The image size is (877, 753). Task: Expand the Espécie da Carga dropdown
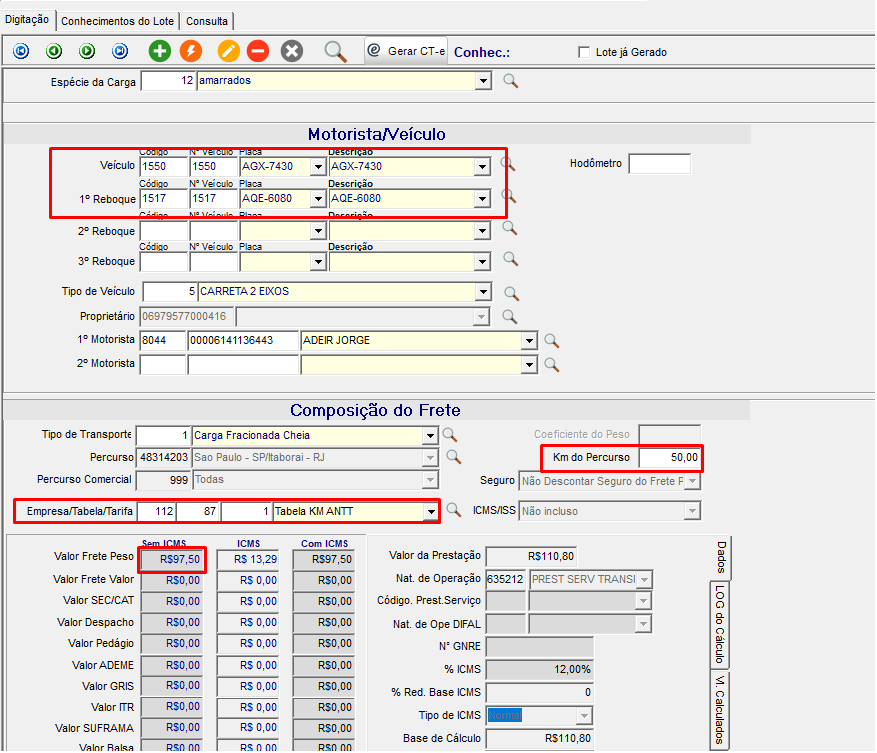coord(484,81)
